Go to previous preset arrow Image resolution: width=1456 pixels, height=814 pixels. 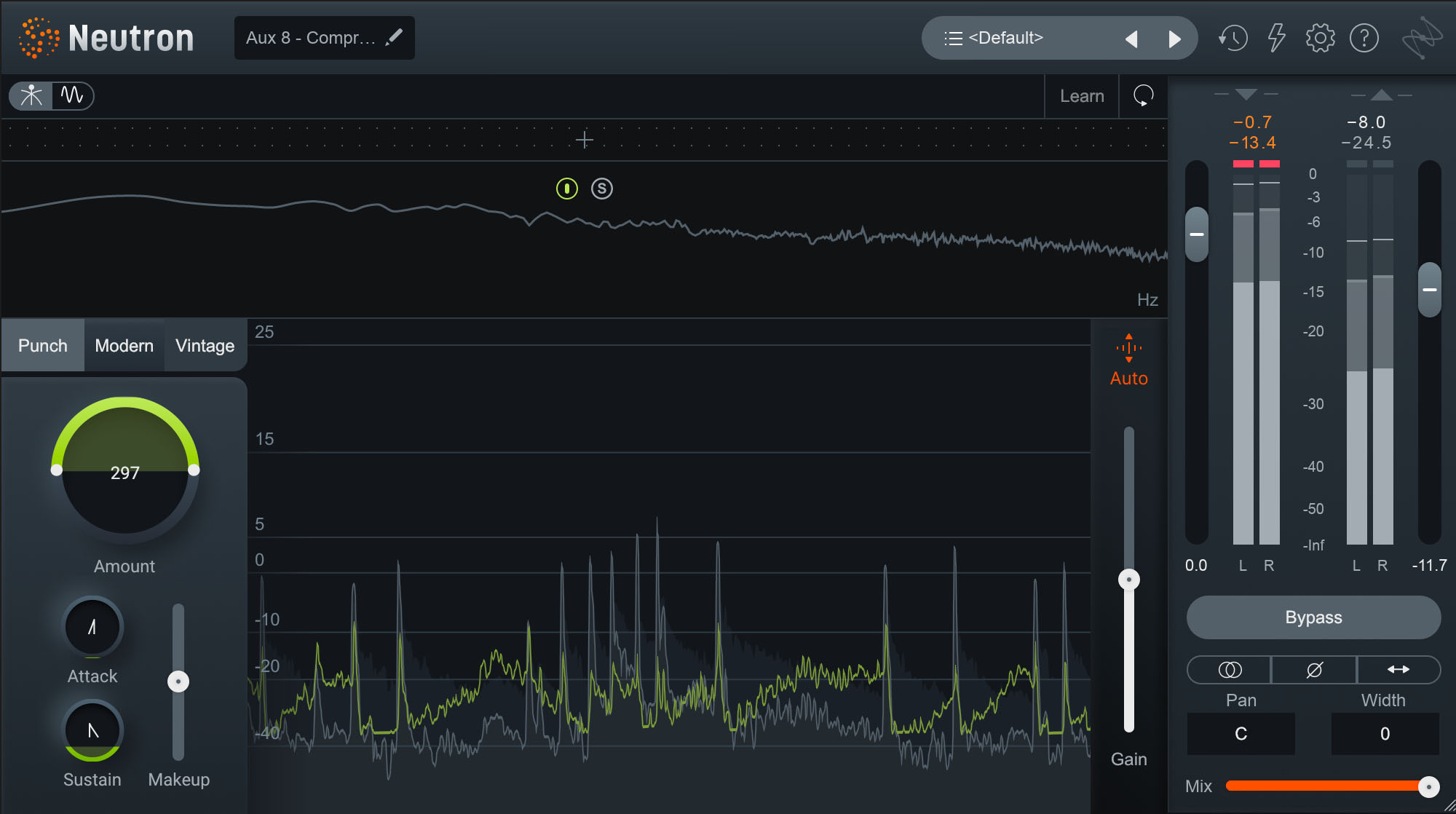pyautogui.click(x=1131, y=39)
